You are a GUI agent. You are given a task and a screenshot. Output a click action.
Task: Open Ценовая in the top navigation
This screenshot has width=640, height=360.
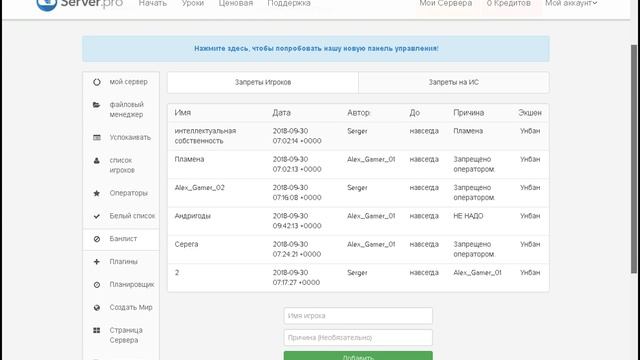[236, 3]
